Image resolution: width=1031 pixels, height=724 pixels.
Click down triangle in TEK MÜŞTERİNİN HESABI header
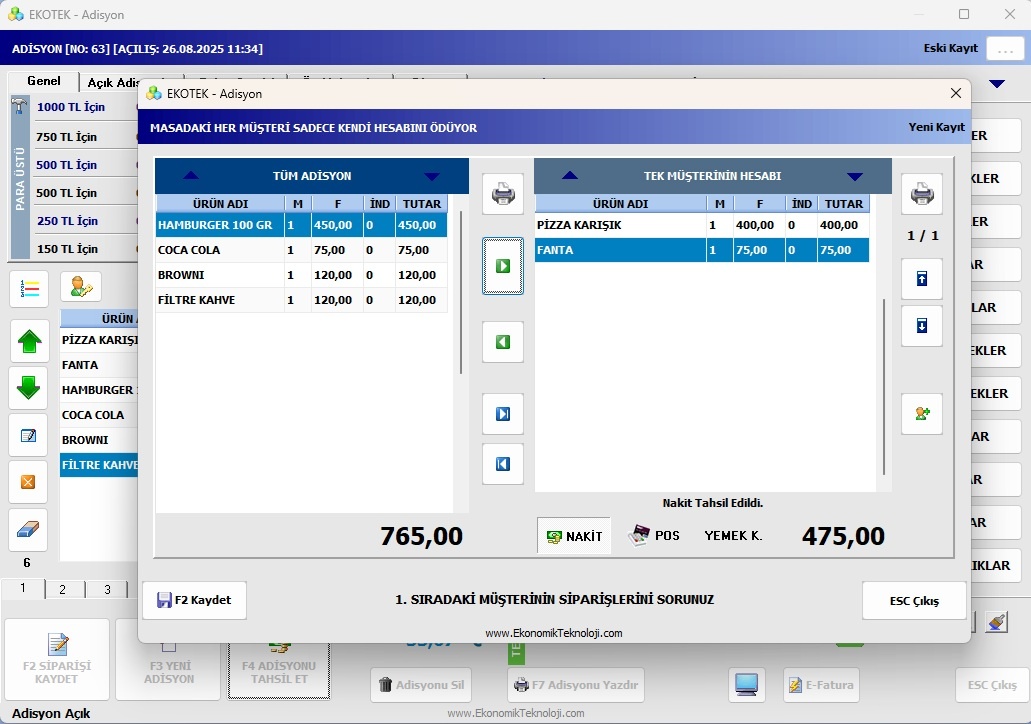tap(855, 176)
